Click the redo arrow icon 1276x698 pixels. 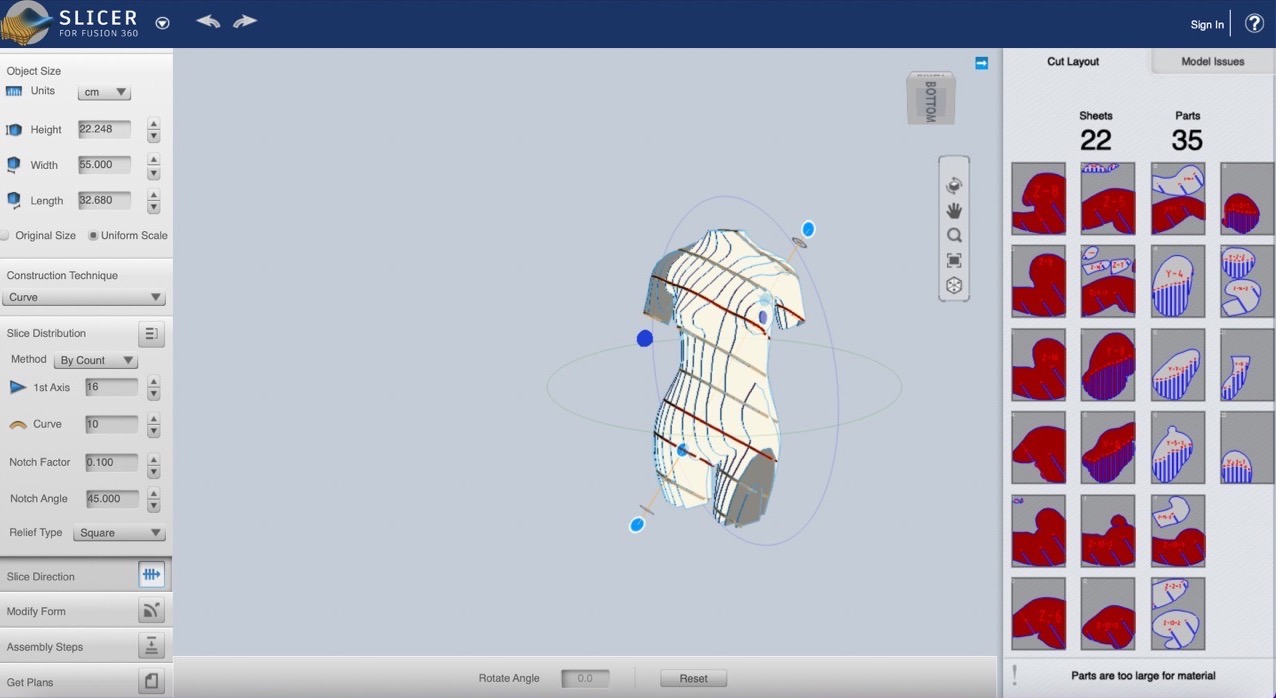pos(245,21)
